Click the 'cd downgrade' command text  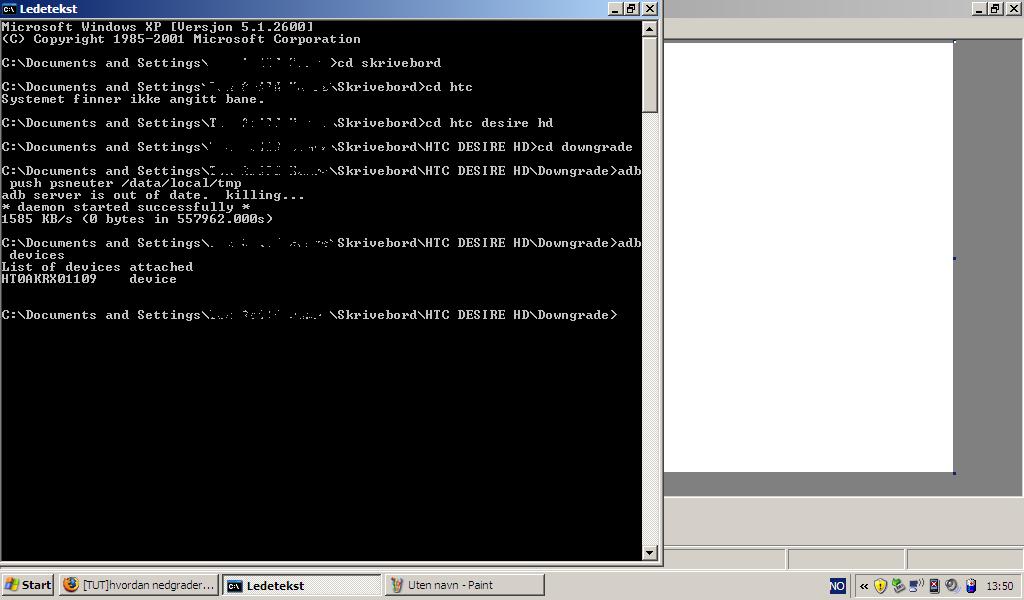[585, 147]
